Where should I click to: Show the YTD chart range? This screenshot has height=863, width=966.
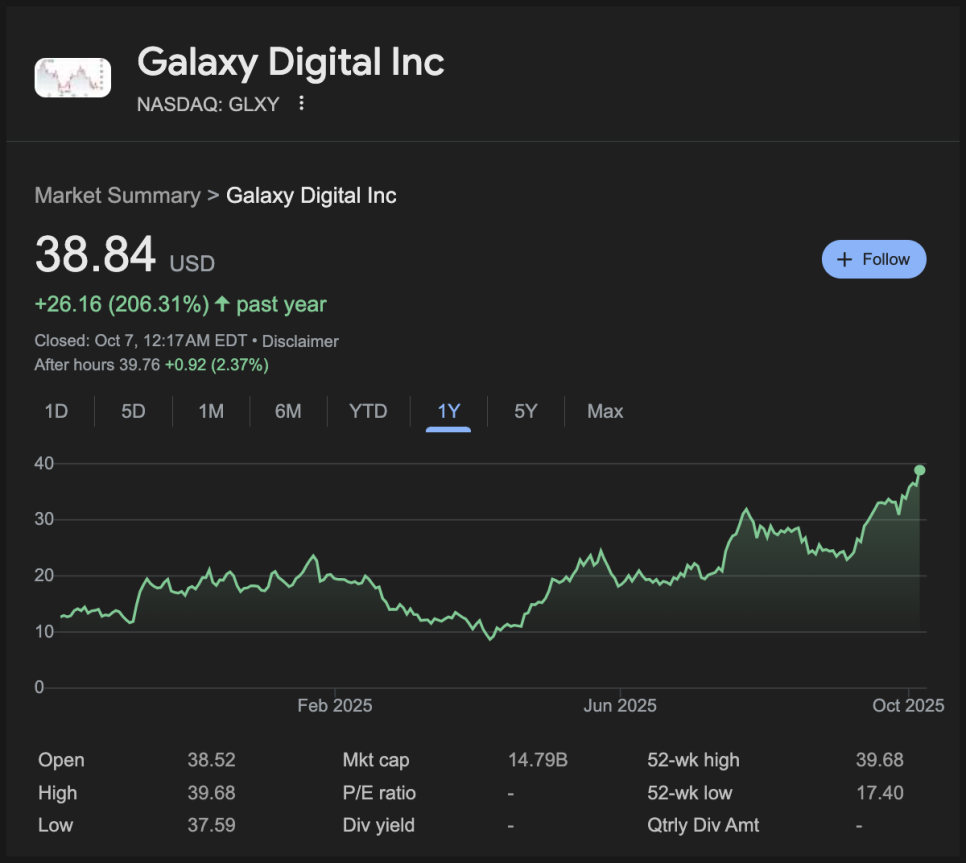368,411
